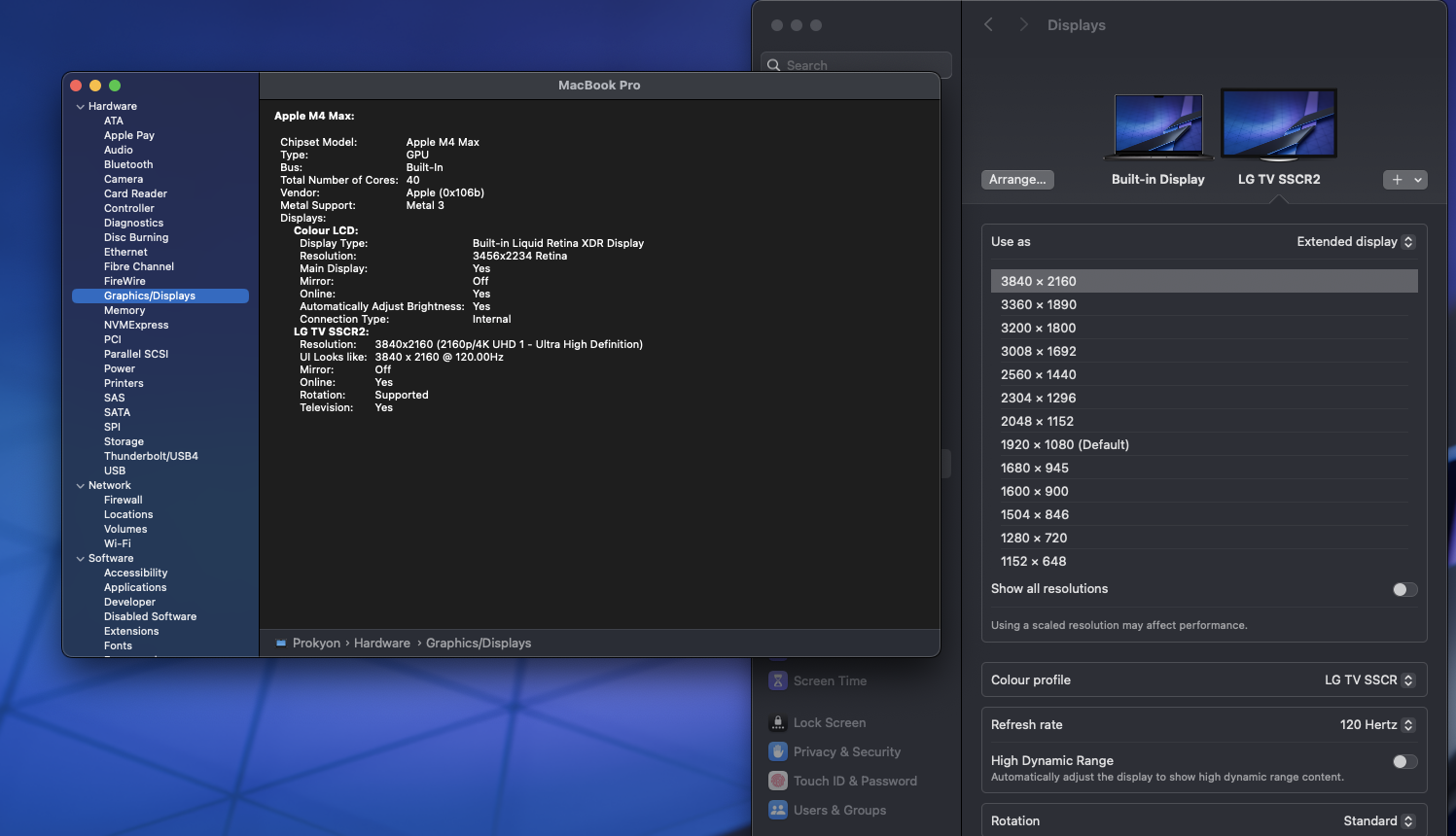Open Lock Screen settings icon

(x=778, y=722)
